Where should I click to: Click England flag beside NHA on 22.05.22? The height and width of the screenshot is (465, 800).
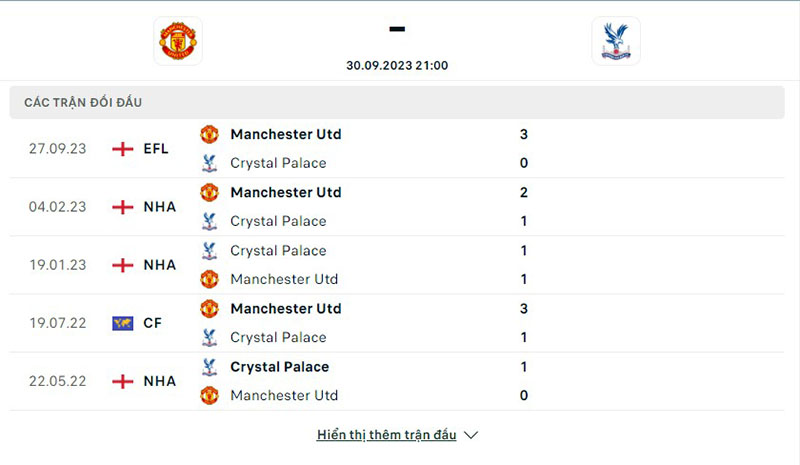123,381
